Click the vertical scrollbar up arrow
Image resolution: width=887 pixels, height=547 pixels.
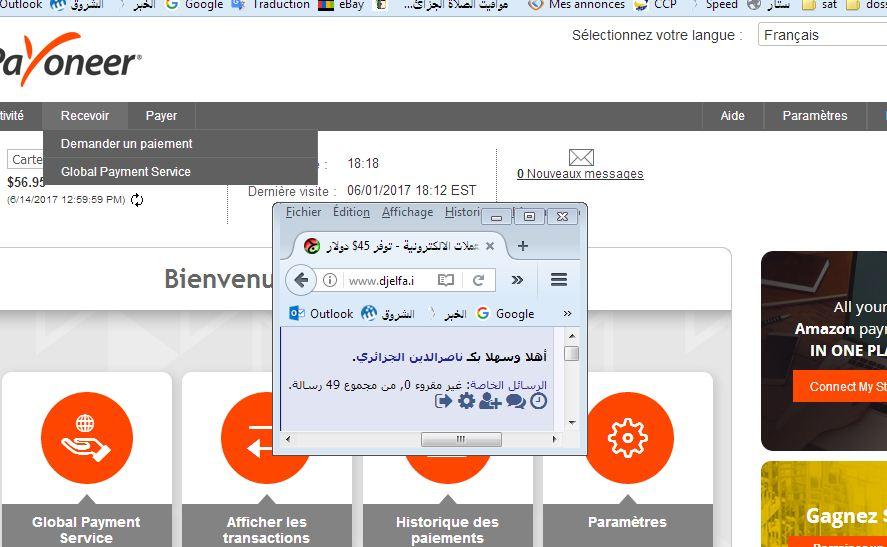click(572, 336)
